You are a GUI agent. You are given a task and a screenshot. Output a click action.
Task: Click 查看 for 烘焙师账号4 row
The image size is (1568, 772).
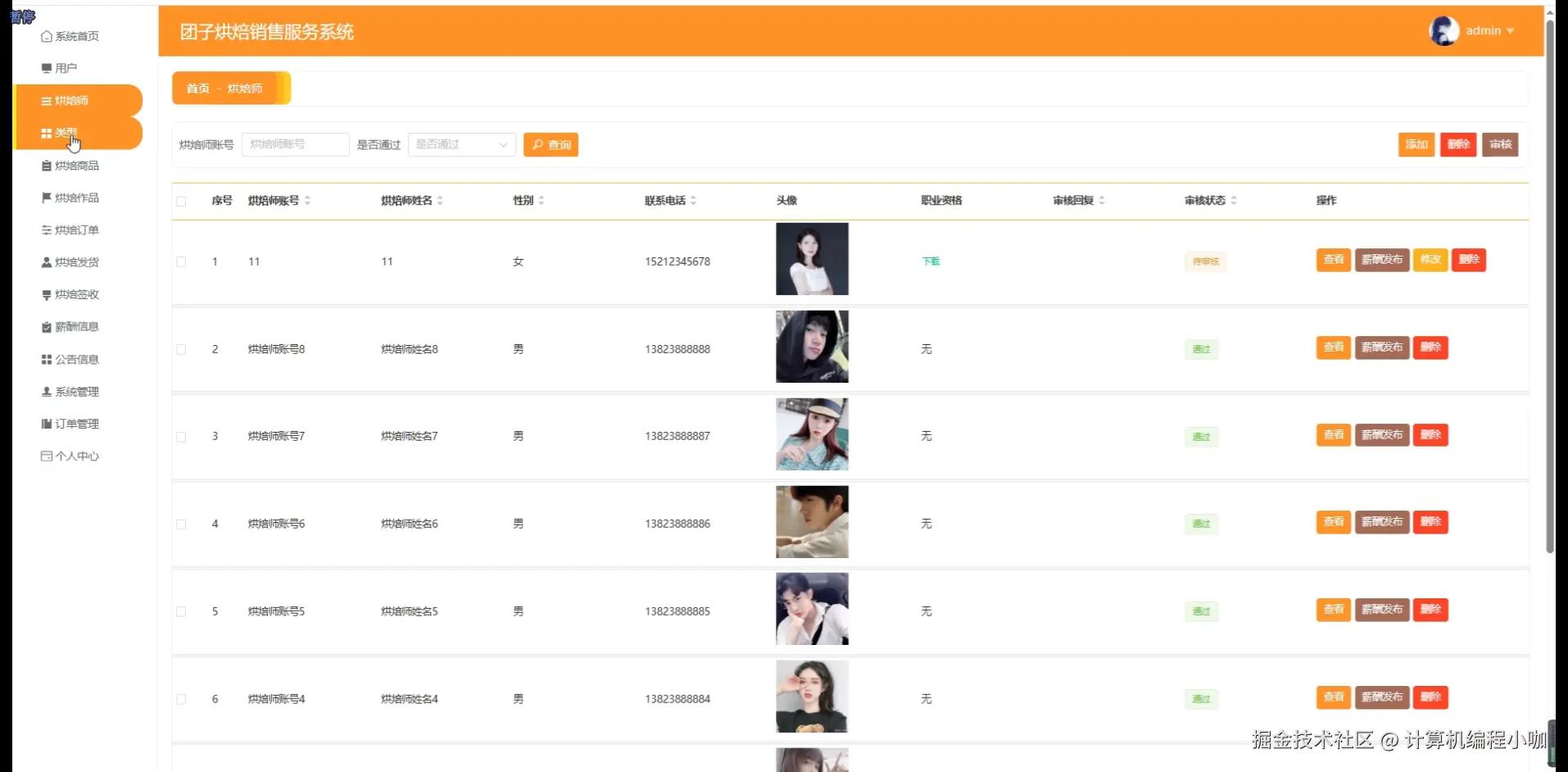[x=1334, y=697]
